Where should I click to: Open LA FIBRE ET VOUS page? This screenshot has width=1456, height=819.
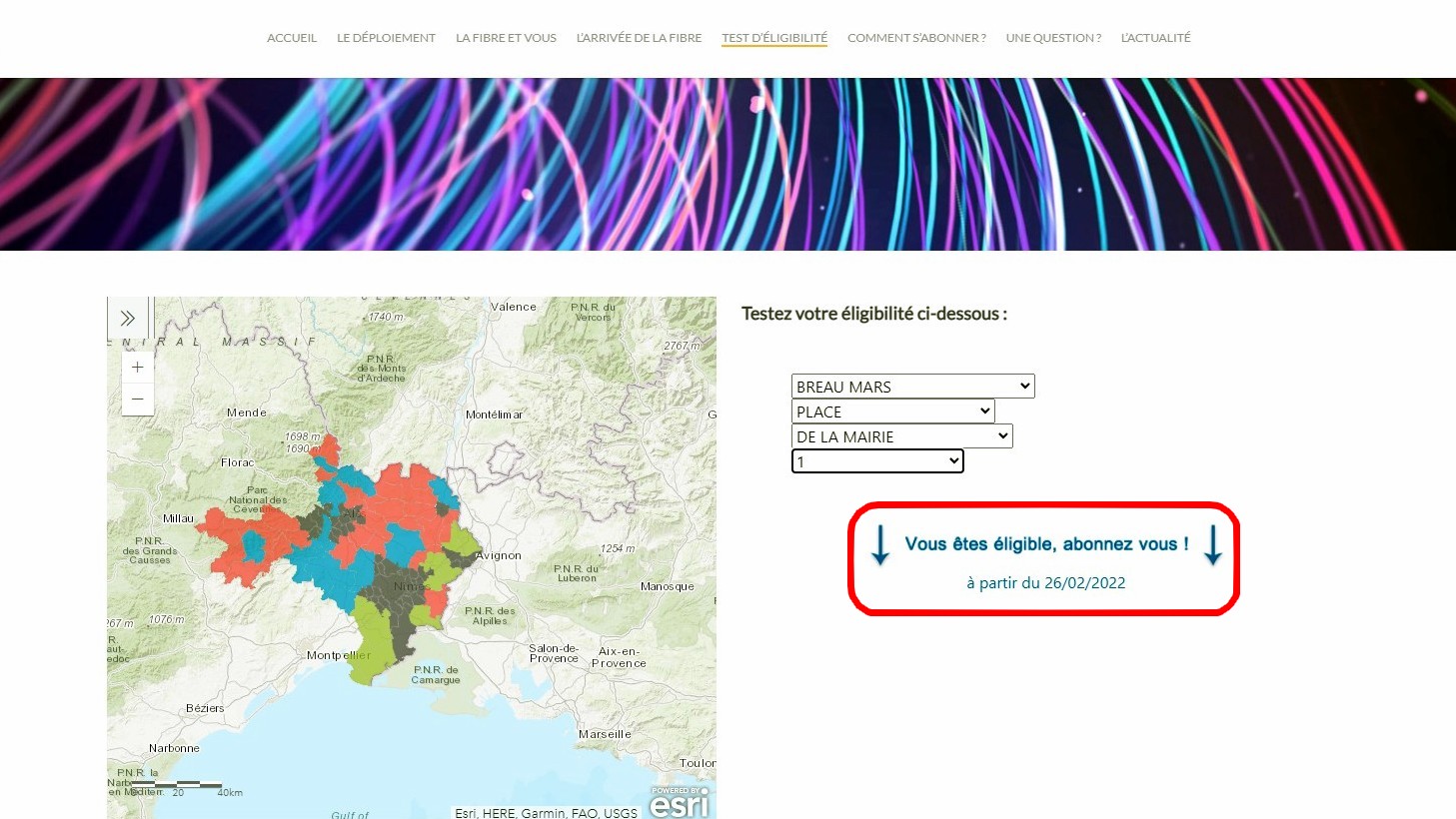point(506,38)
